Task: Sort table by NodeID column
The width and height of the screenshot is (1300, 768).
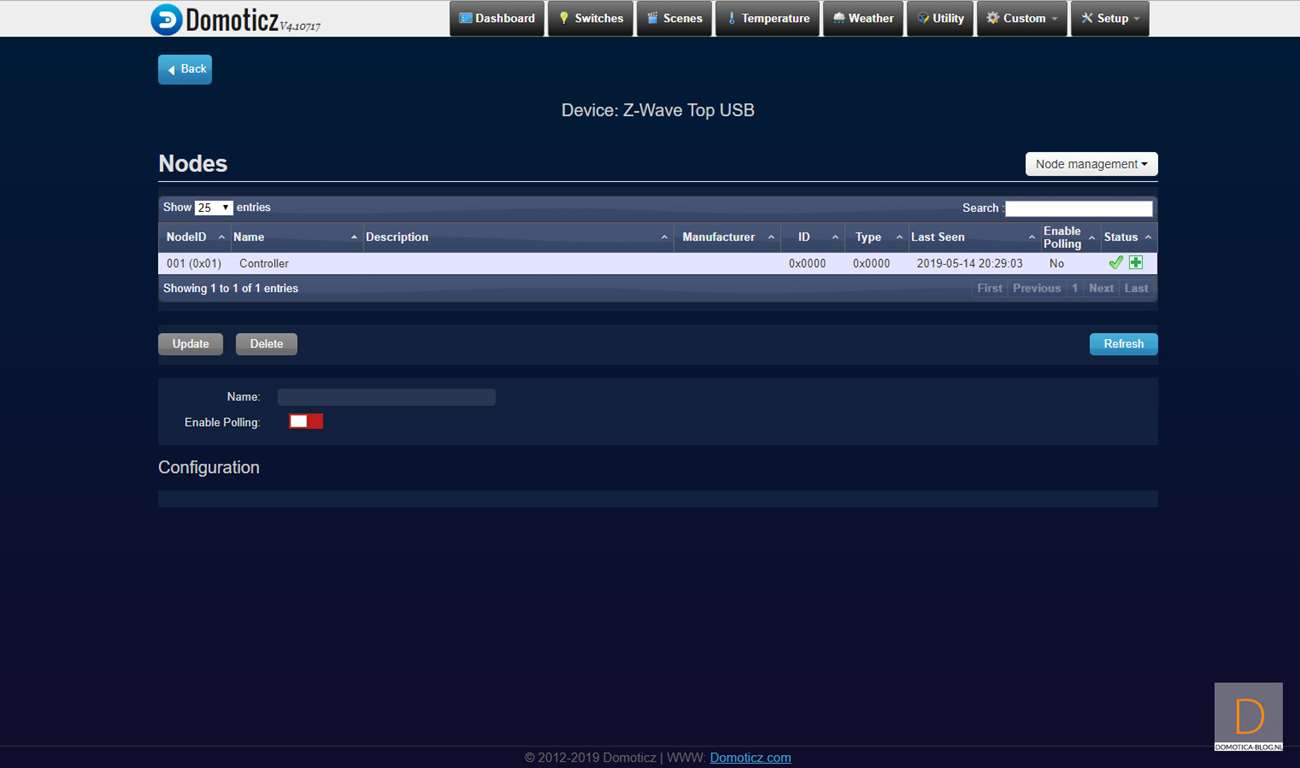Action: tap(195, 237)
